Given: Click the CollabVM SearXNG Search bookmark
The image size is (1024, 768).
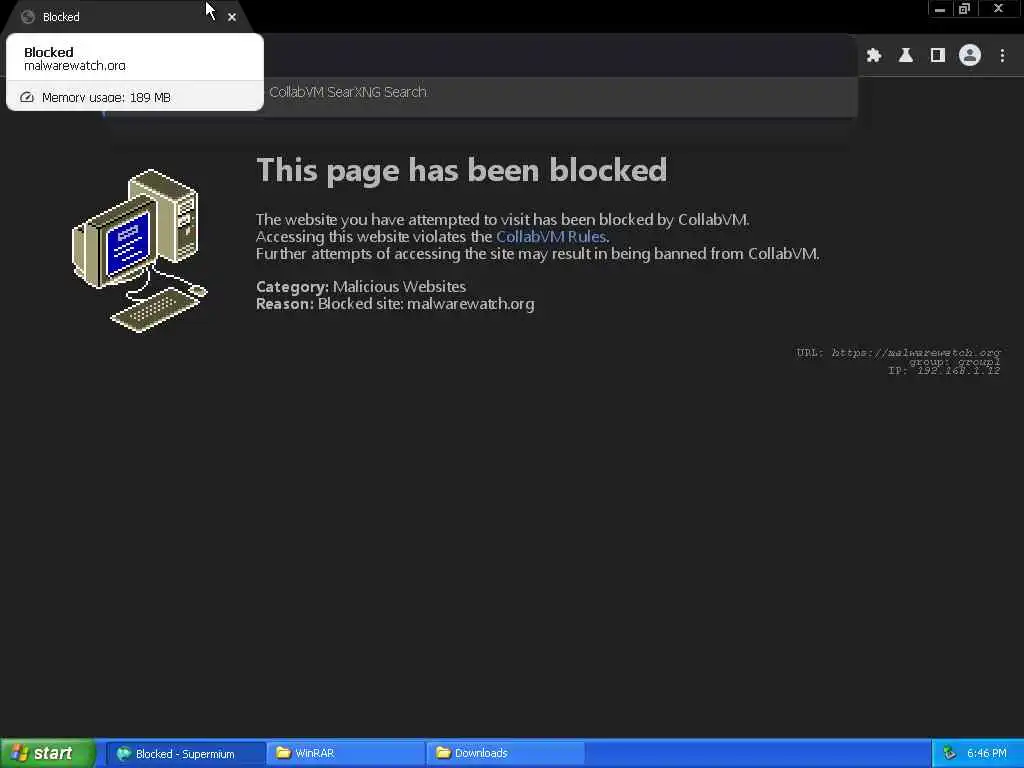Looking at the screenshot, I should pos(348,92).
